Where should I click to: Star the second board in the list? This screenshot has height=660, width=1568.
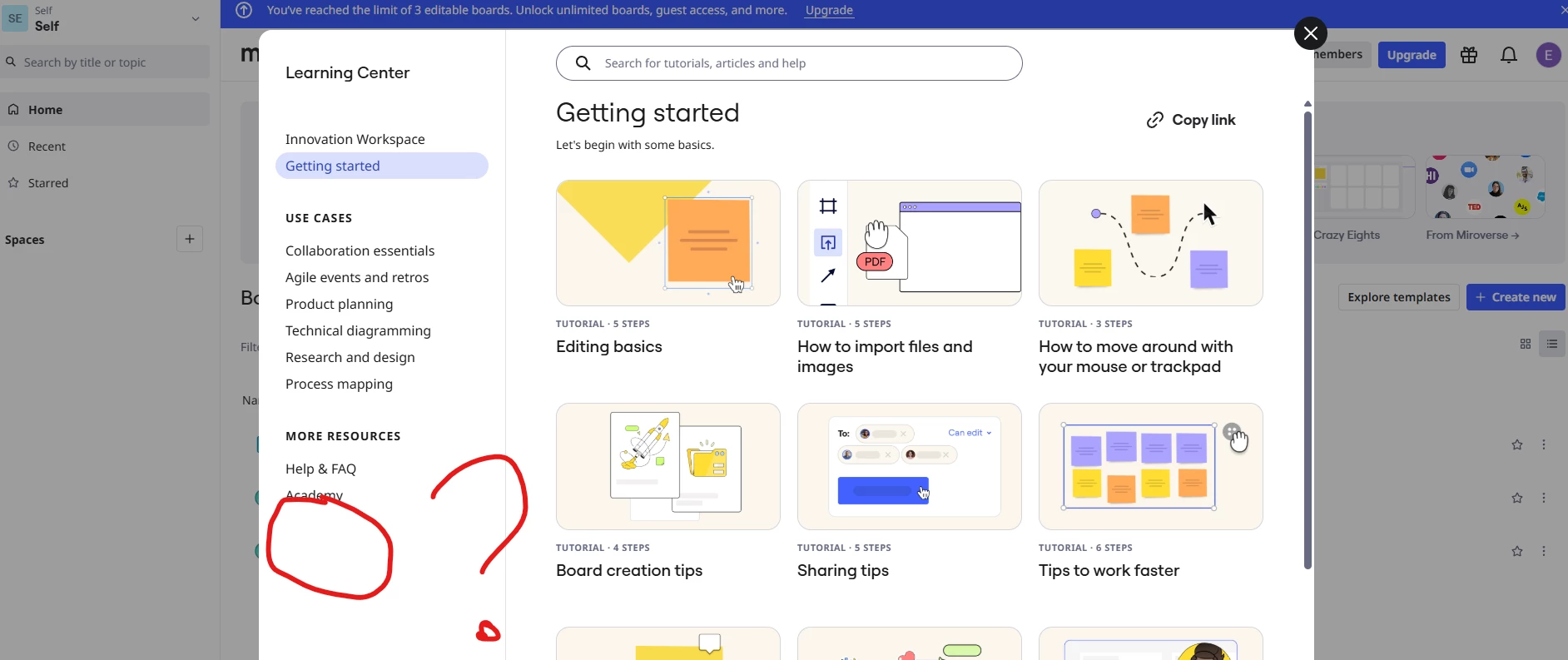pos(1517,499)
